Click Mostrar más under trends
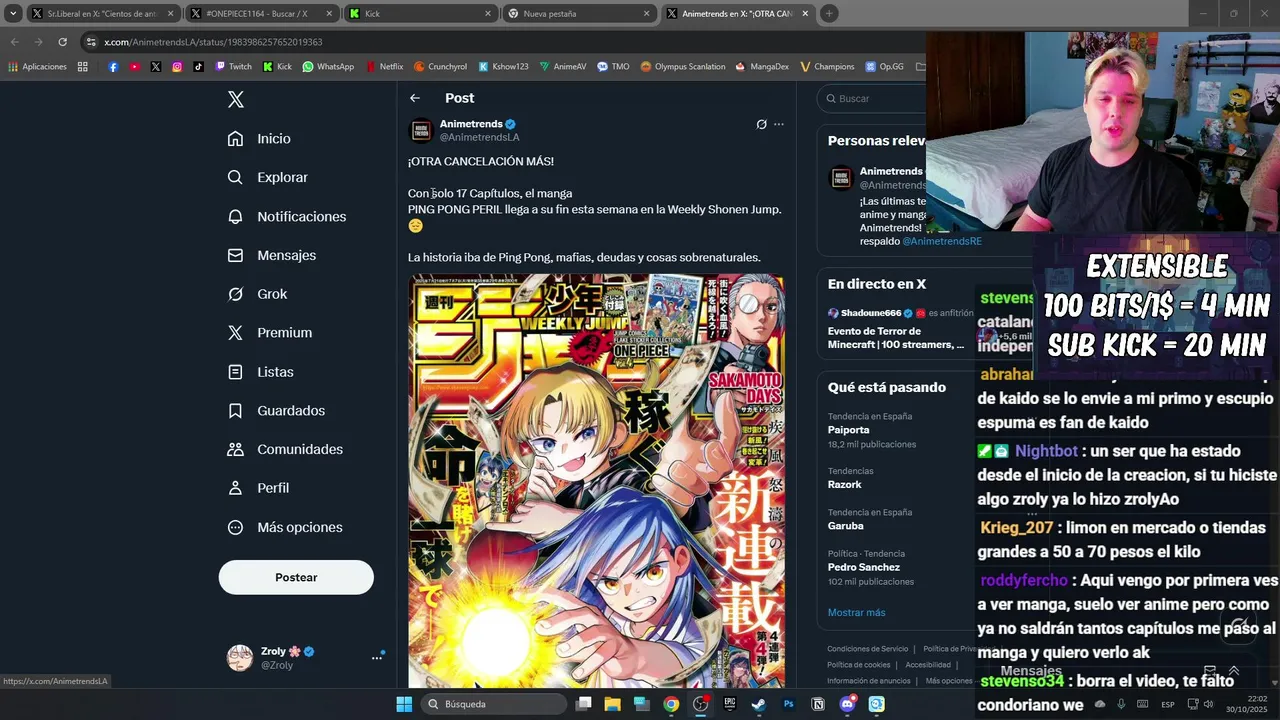 [x=856, y=612]
